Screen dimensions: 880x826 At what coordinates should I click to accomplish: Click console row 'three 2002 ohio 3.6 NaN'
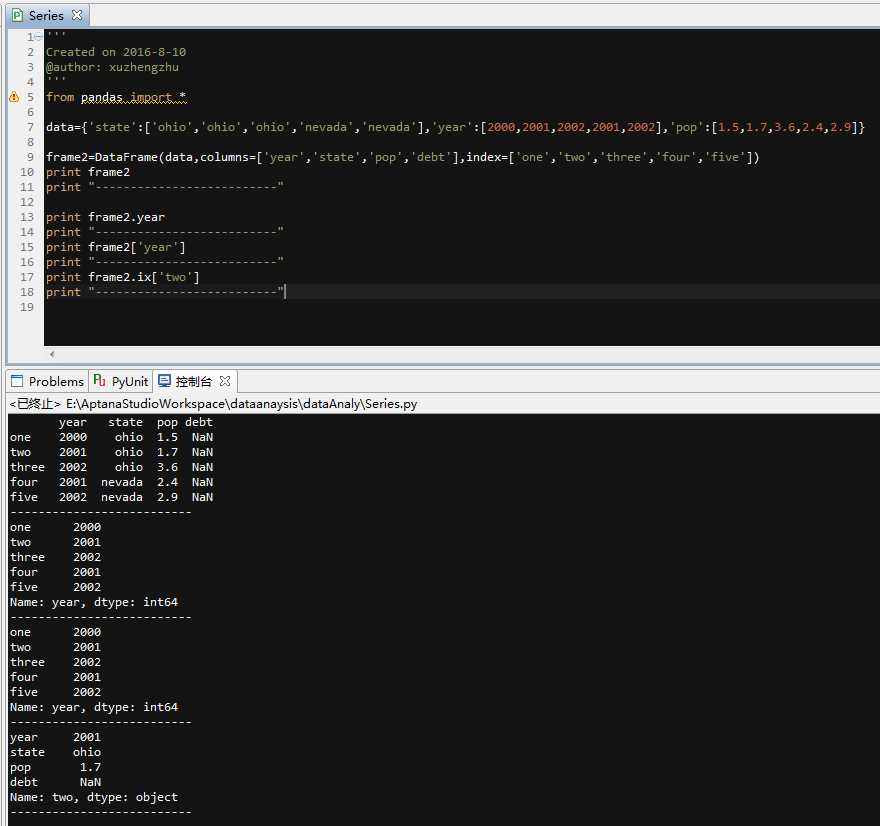tap(111, 467)
